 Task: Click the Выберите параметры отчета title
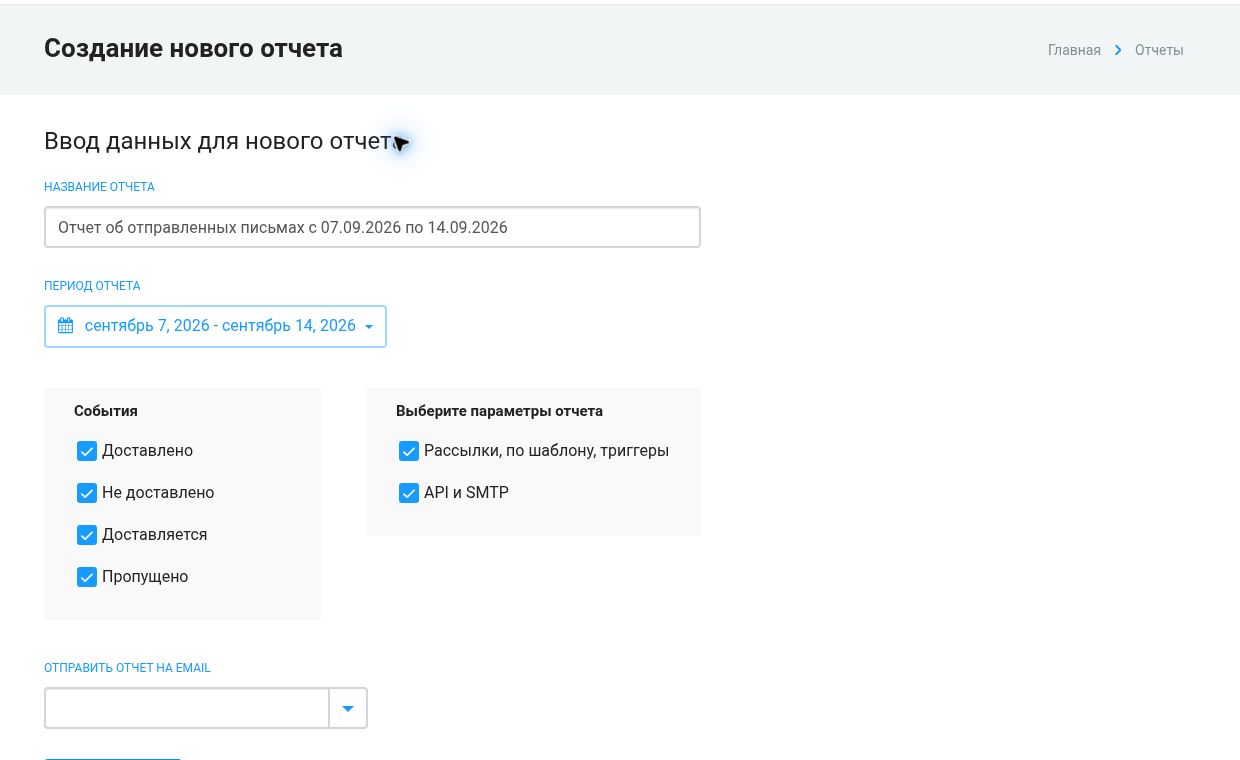click(499, 411)
